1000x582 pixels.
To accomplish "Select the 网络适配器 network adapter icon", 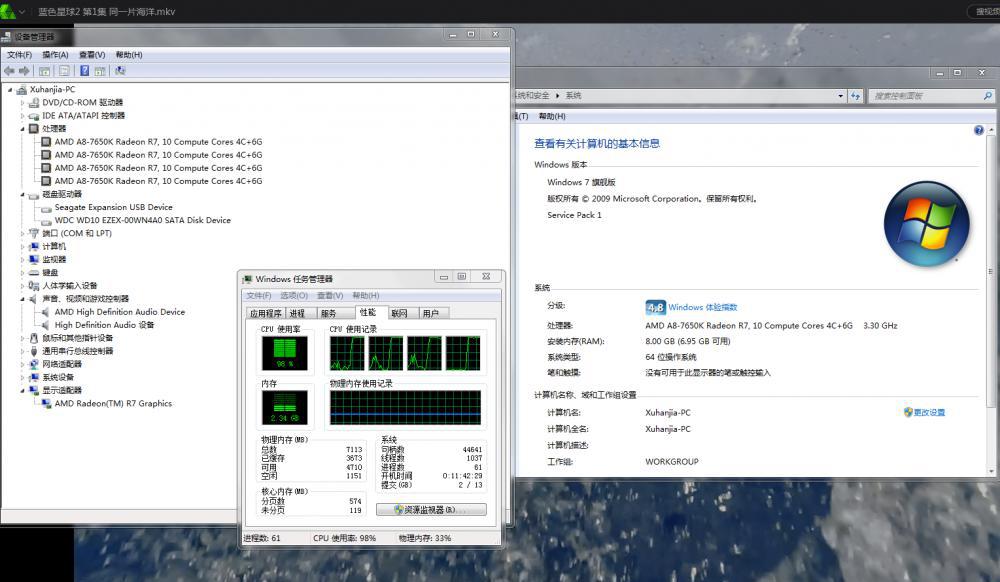I will [34, 364].
